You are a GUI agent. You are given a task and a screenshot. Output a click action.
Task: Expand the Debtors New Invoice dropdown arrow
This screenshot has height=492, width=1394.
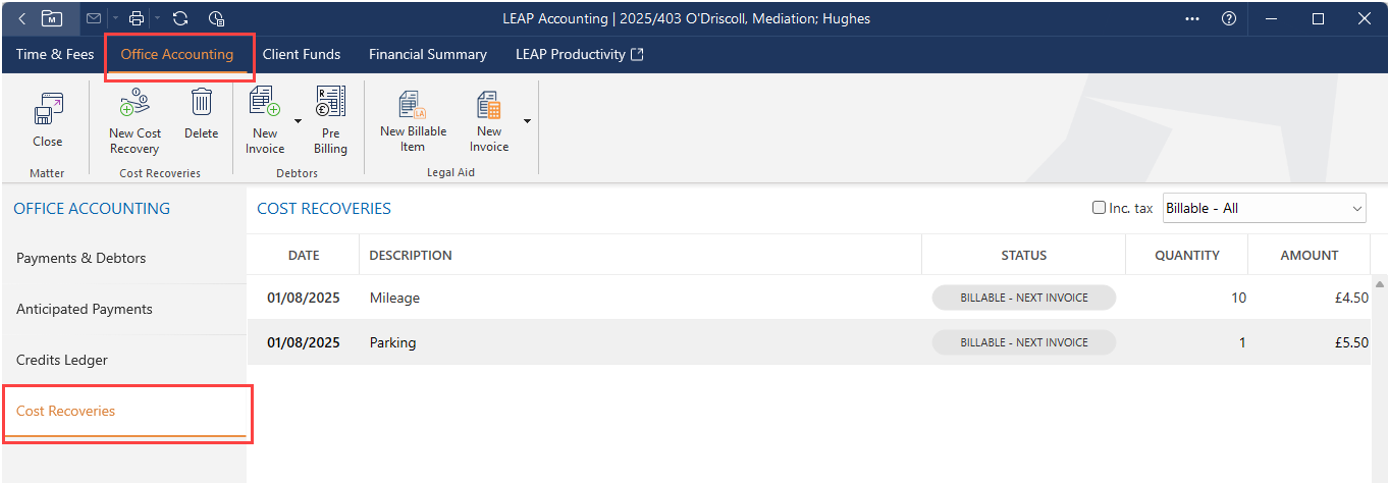point(298,120)
